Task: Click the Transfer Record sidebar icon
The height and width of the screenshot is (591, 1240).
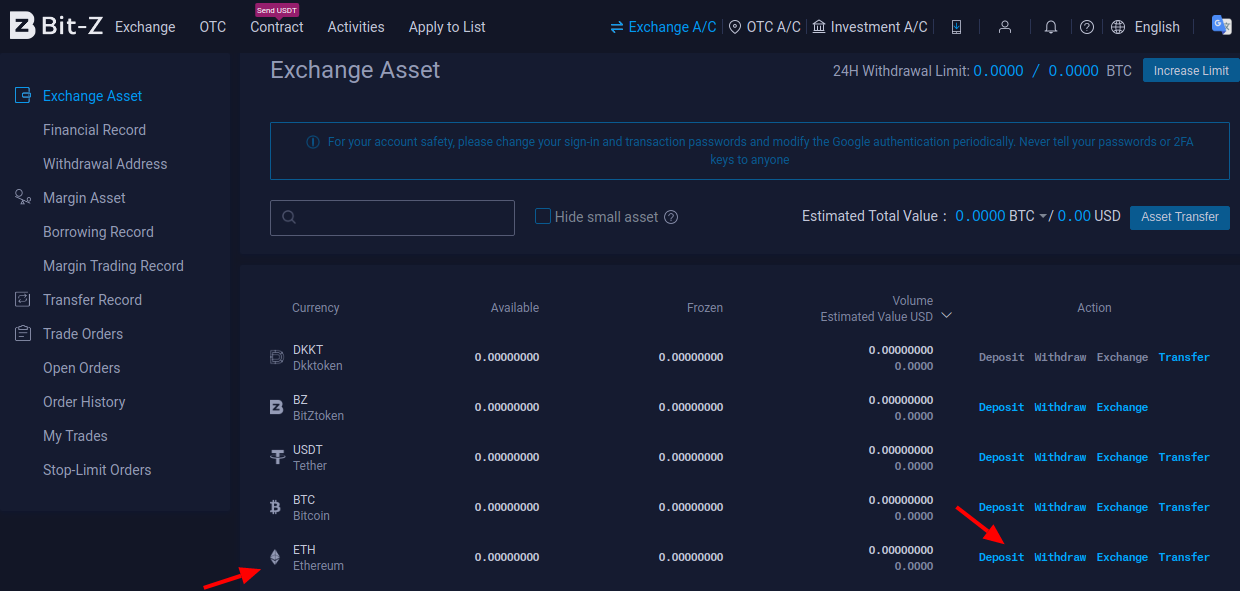Action: [x=23, y=300]
